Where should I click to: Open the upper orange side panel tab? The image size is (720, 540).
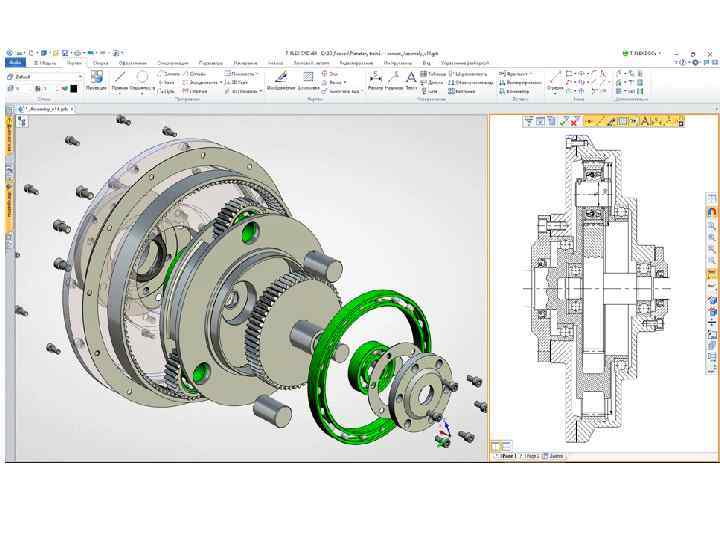[x=9, y=136]
